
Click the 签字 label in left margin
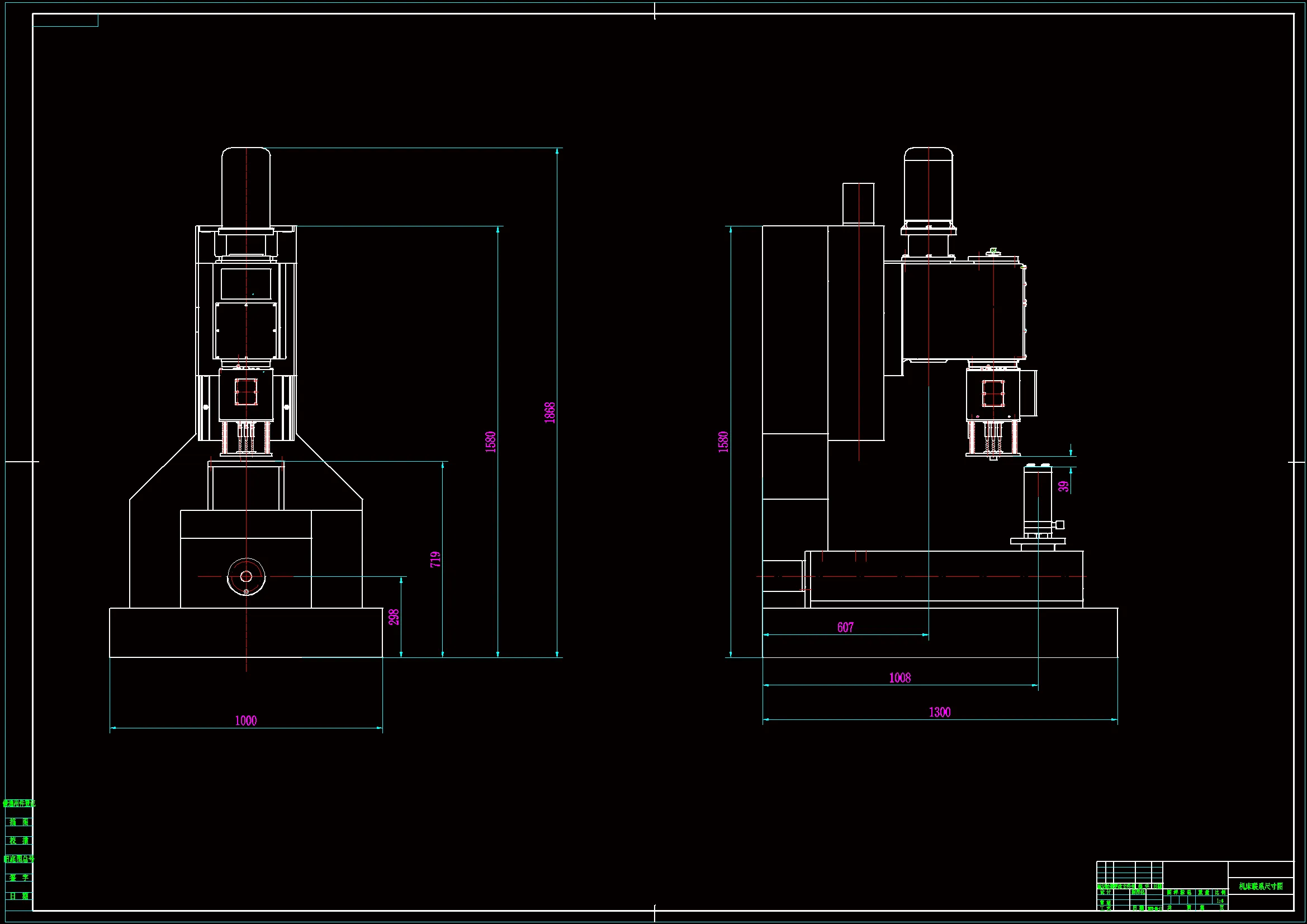tap(19, 878)
